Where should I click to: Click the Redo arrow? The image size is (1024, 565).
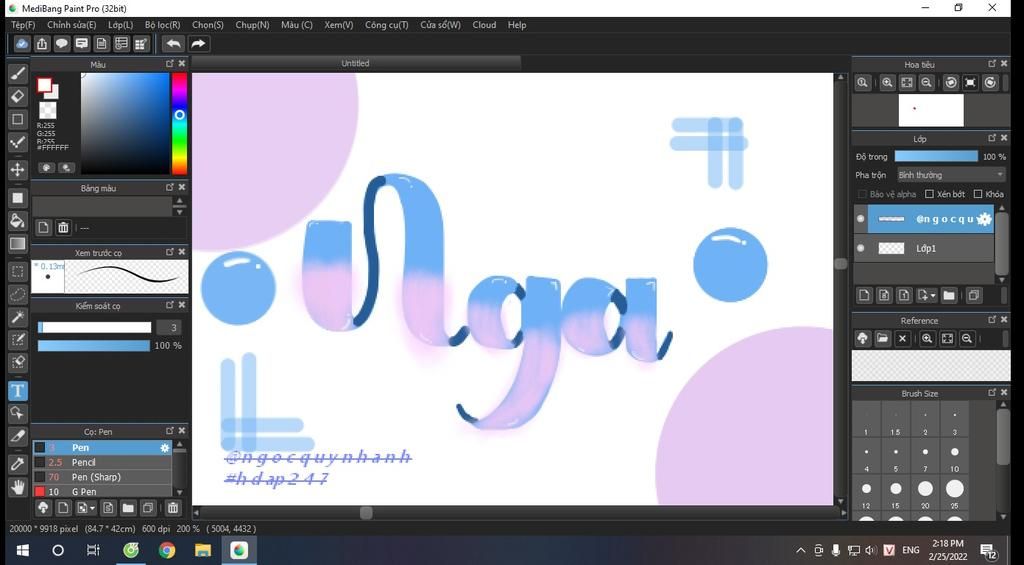pyautogui.click(x=198, y=44)
